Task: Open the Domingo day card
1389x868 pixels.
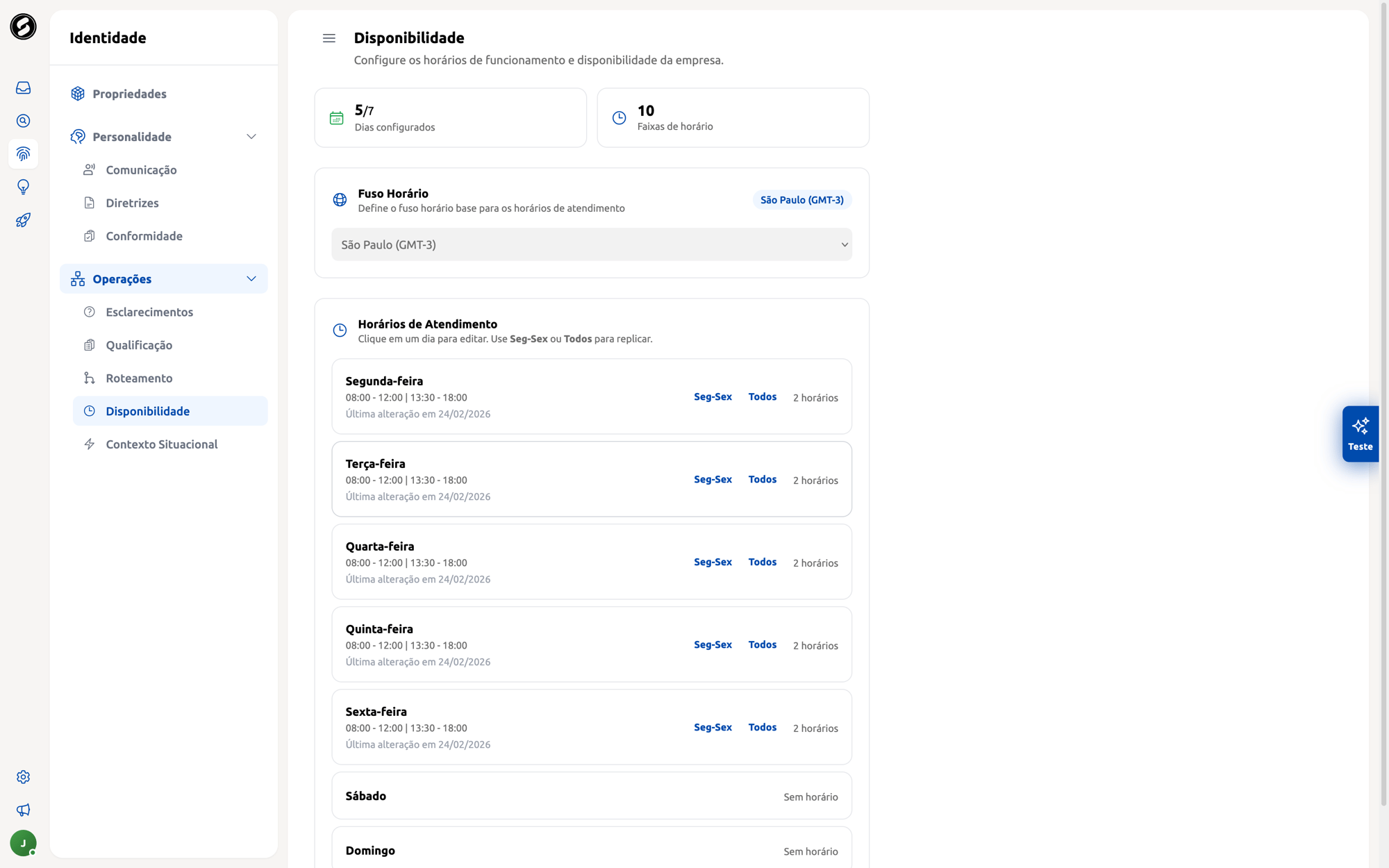Action: click(592, 847)
